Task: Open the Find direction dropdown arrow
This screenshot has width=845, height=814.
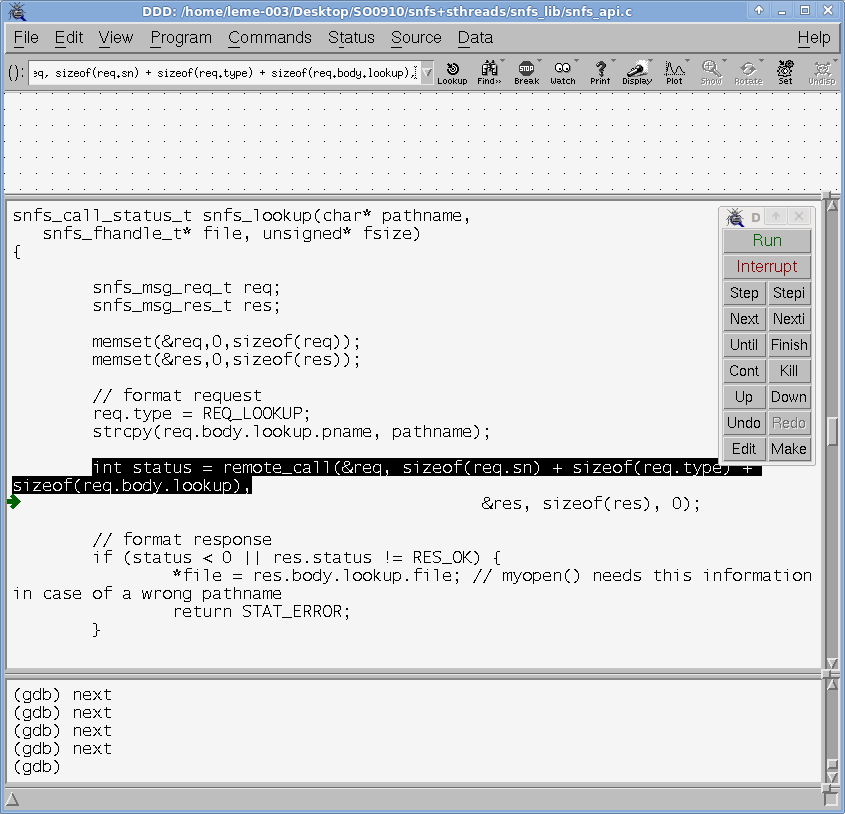Action: coord(502,61)
